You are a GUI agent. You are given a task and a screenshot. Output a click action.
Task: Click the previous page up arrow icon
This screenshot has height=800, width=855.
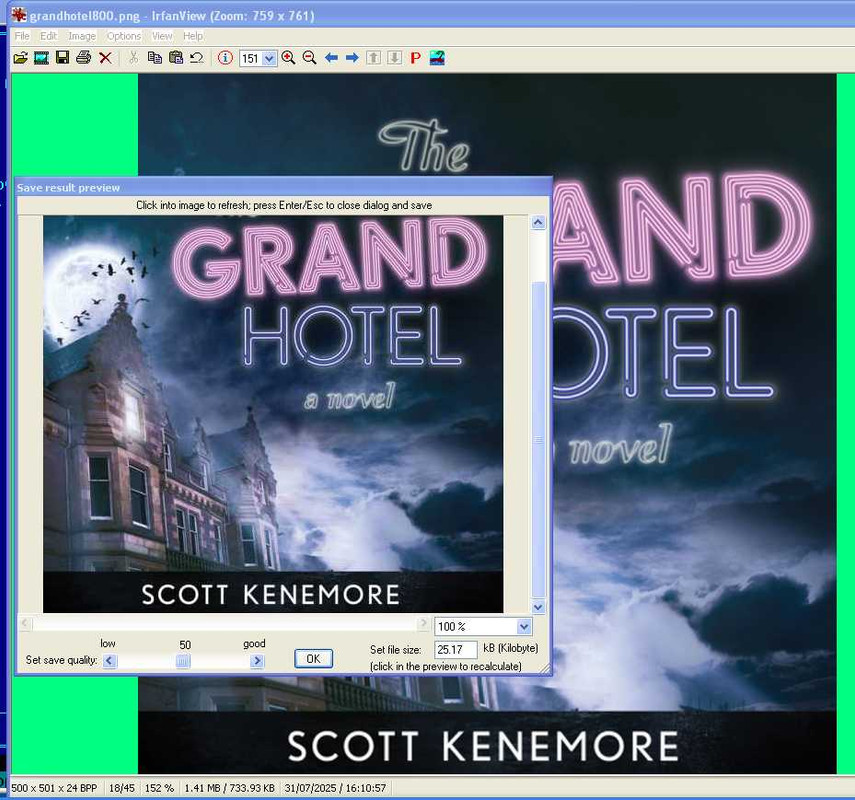click(x=374, y=58)
